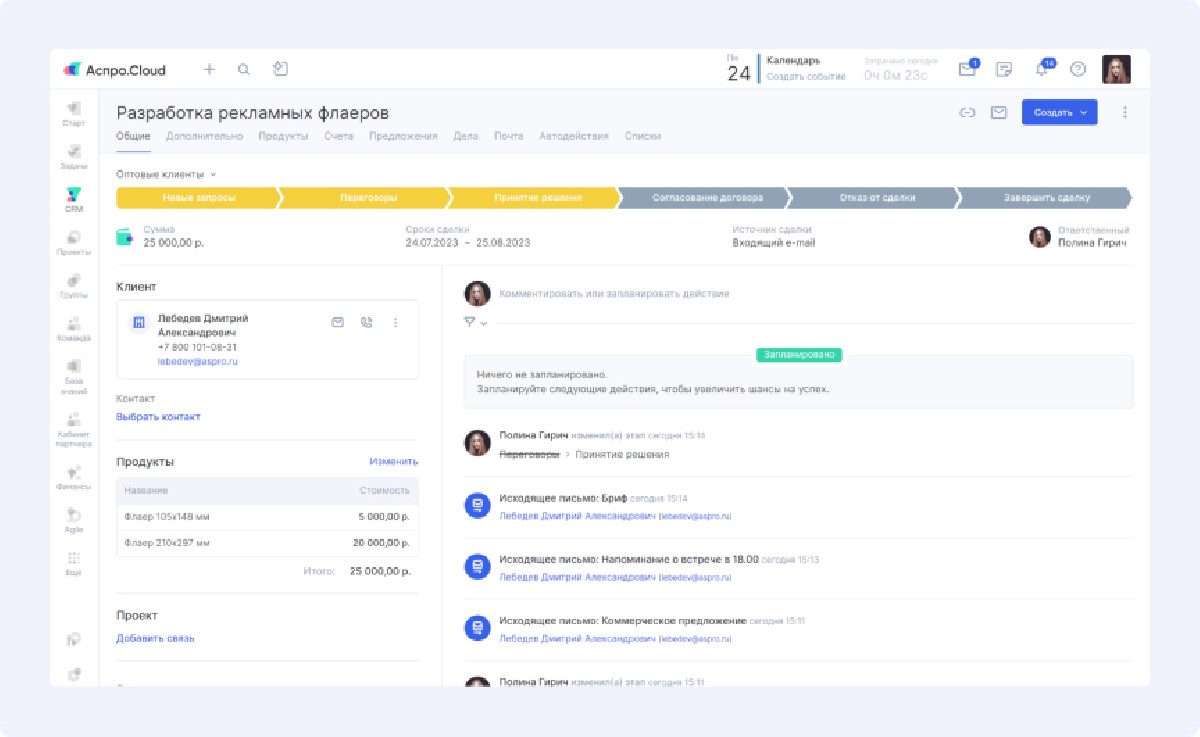Send email via client card envelope icon
The width and height of the screenshot is (1200, 737).
click(338, 322)
